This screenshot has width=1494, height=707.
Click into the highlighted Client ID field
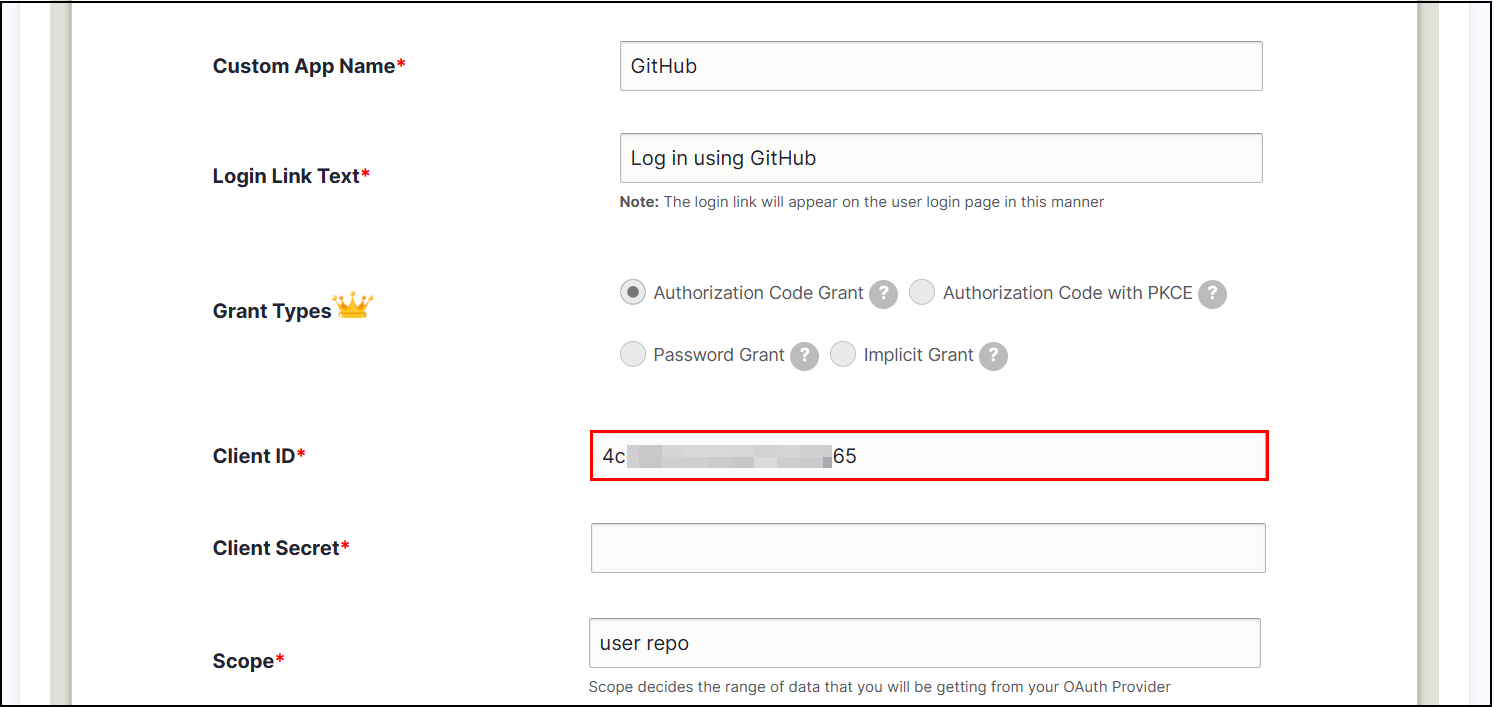click(929, 456)
